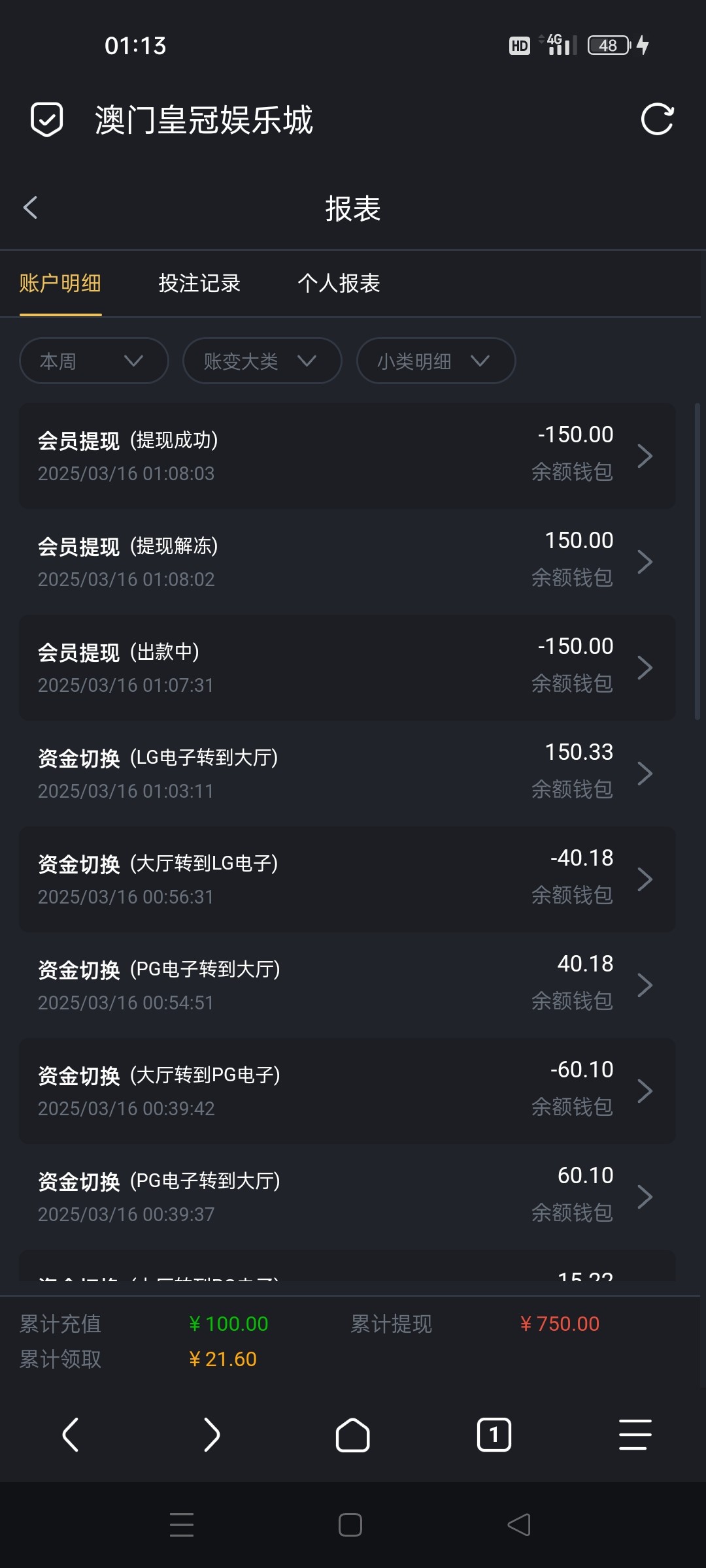The height and width of the screenshot is (1568, 706).
Task: Click the vertical scrollbar on the list
Action: pyautogui.click(x=697, y=562)
